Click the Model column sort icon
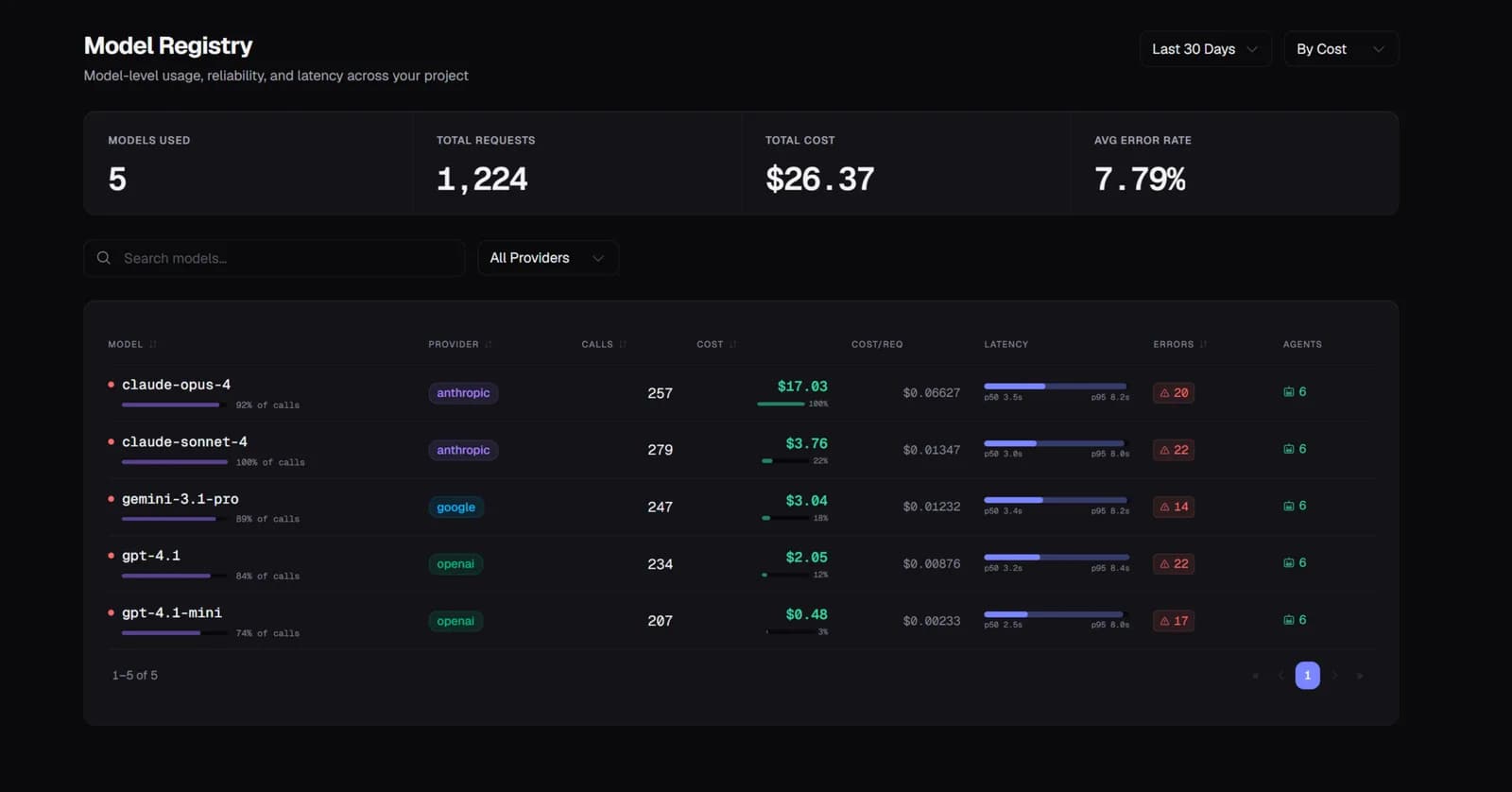This screenshot has width=1512, height=792. (x=153, y=344)
